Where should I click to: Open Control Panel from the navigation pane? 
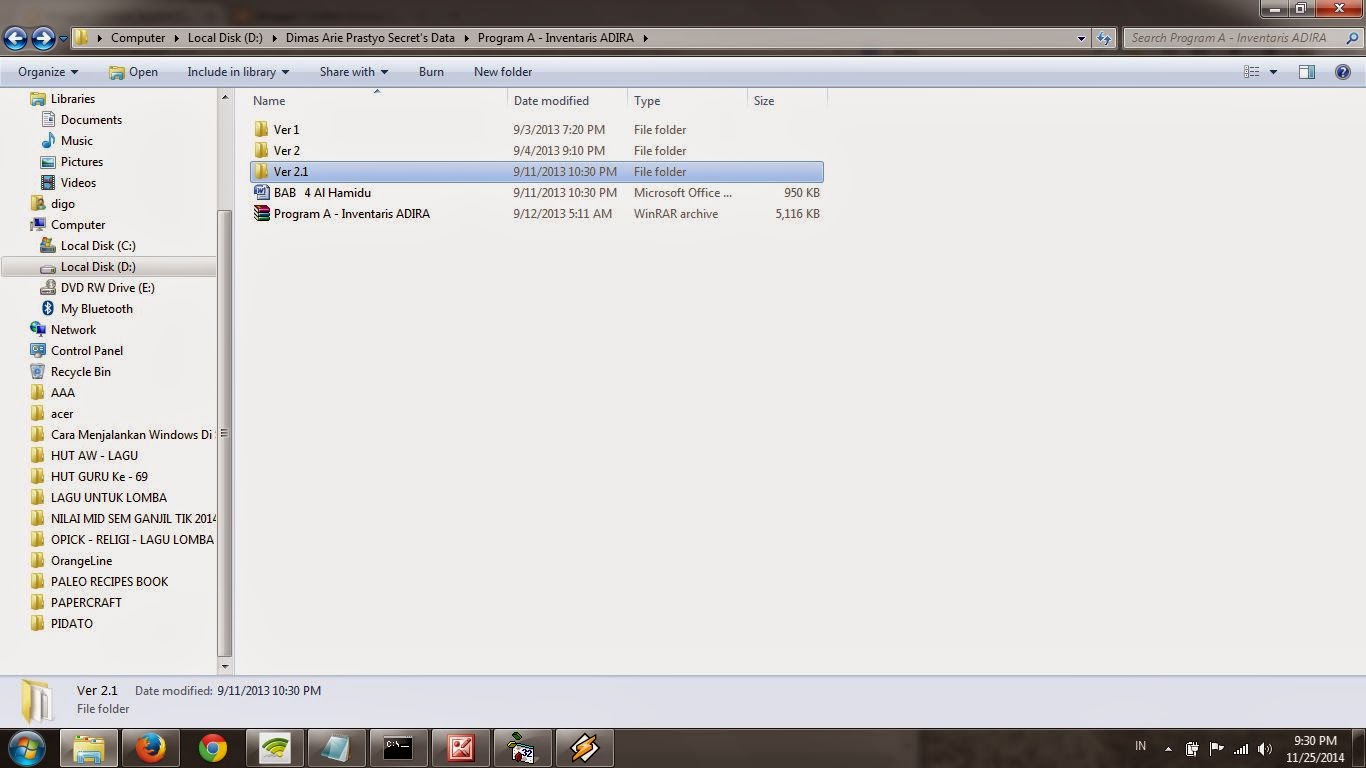click(x=86, y=351)
